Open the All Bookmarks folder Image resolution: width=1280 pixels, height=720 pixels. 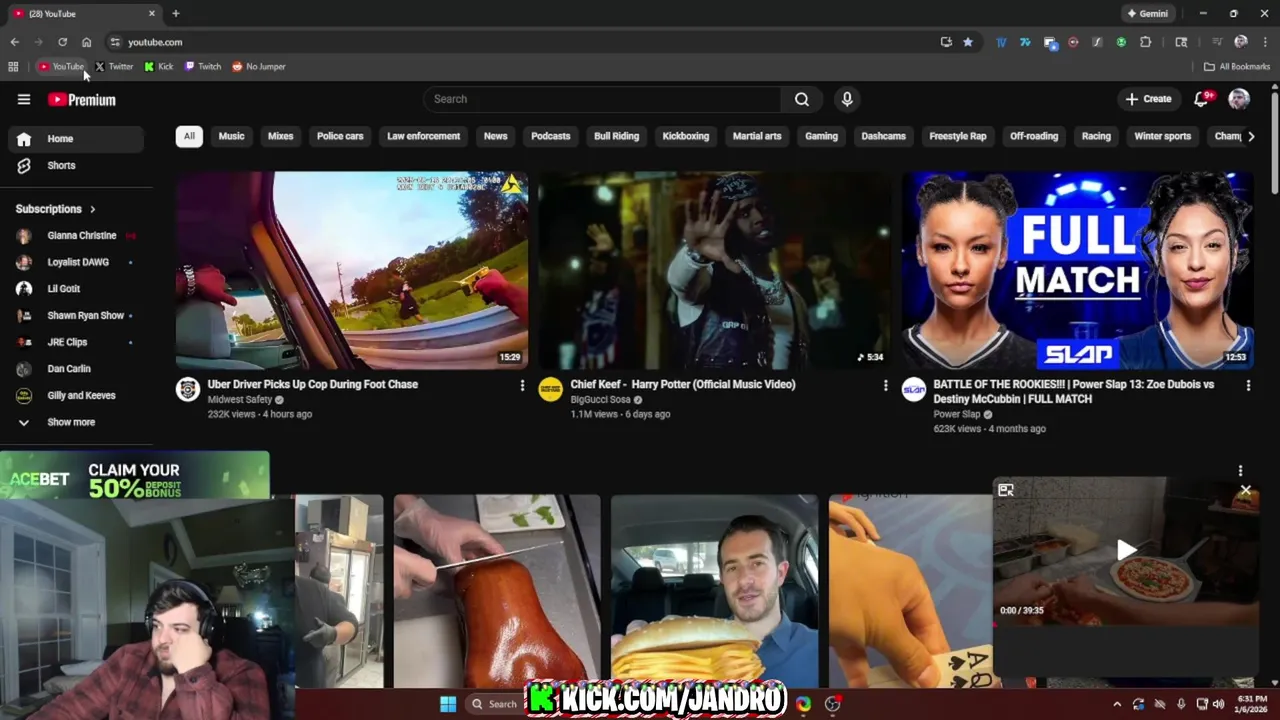tap(1237, 67)
